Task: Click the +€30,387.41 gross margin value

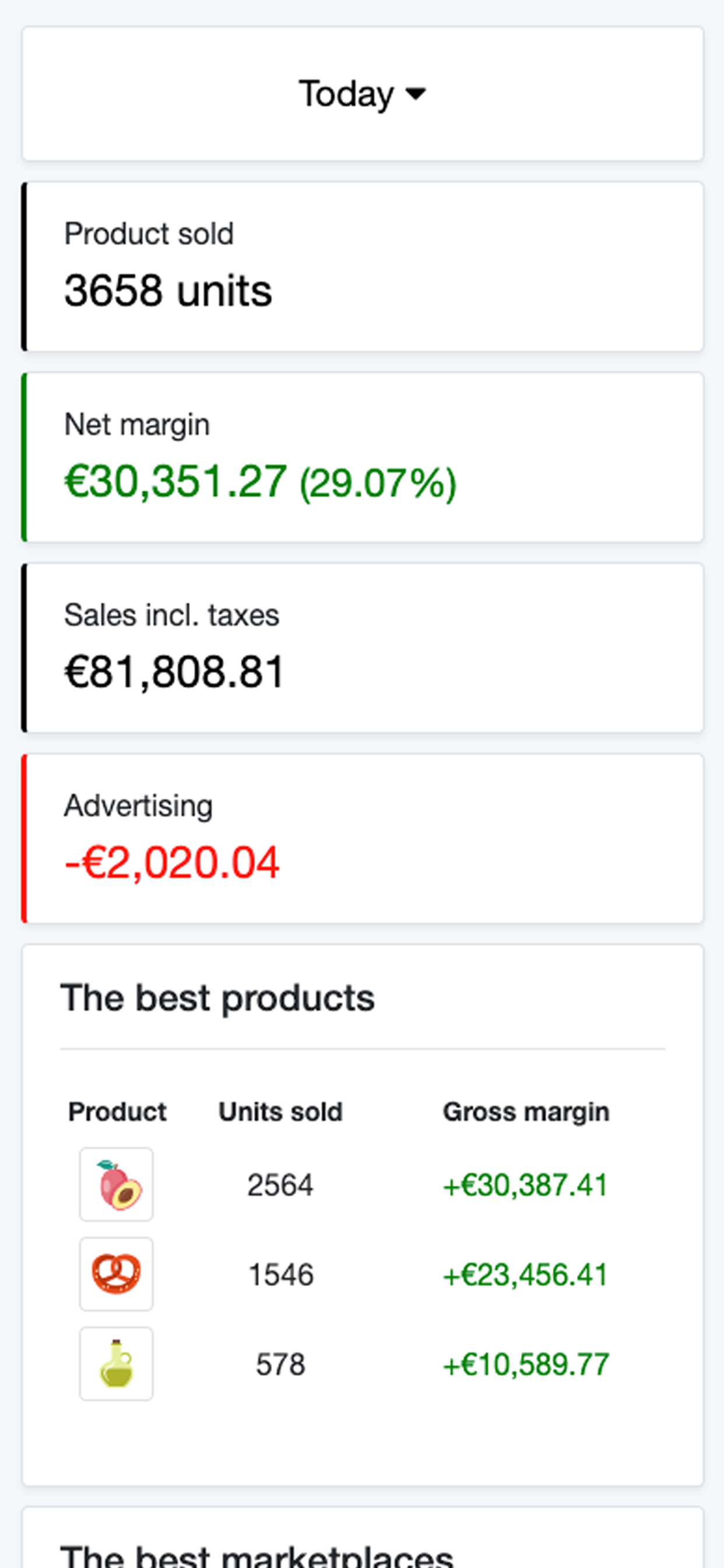Action: (x=526, y=1185)
